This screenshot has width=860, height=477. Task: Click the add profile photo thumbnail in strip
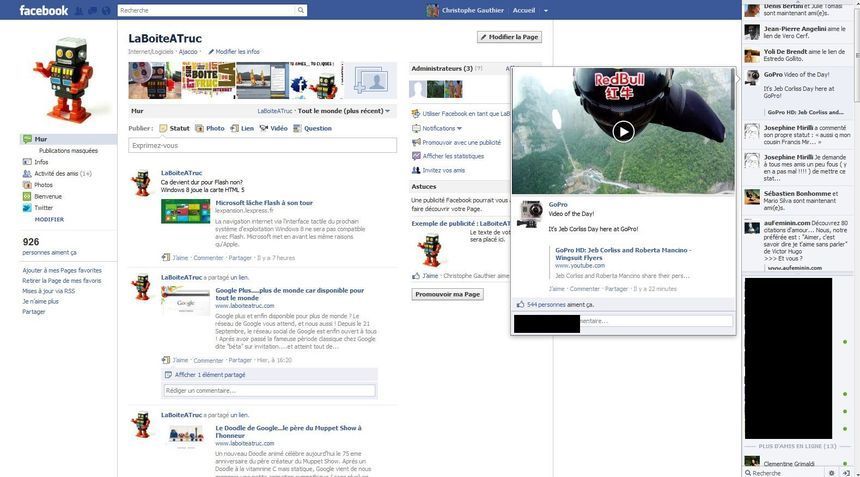tap(370, 81)
